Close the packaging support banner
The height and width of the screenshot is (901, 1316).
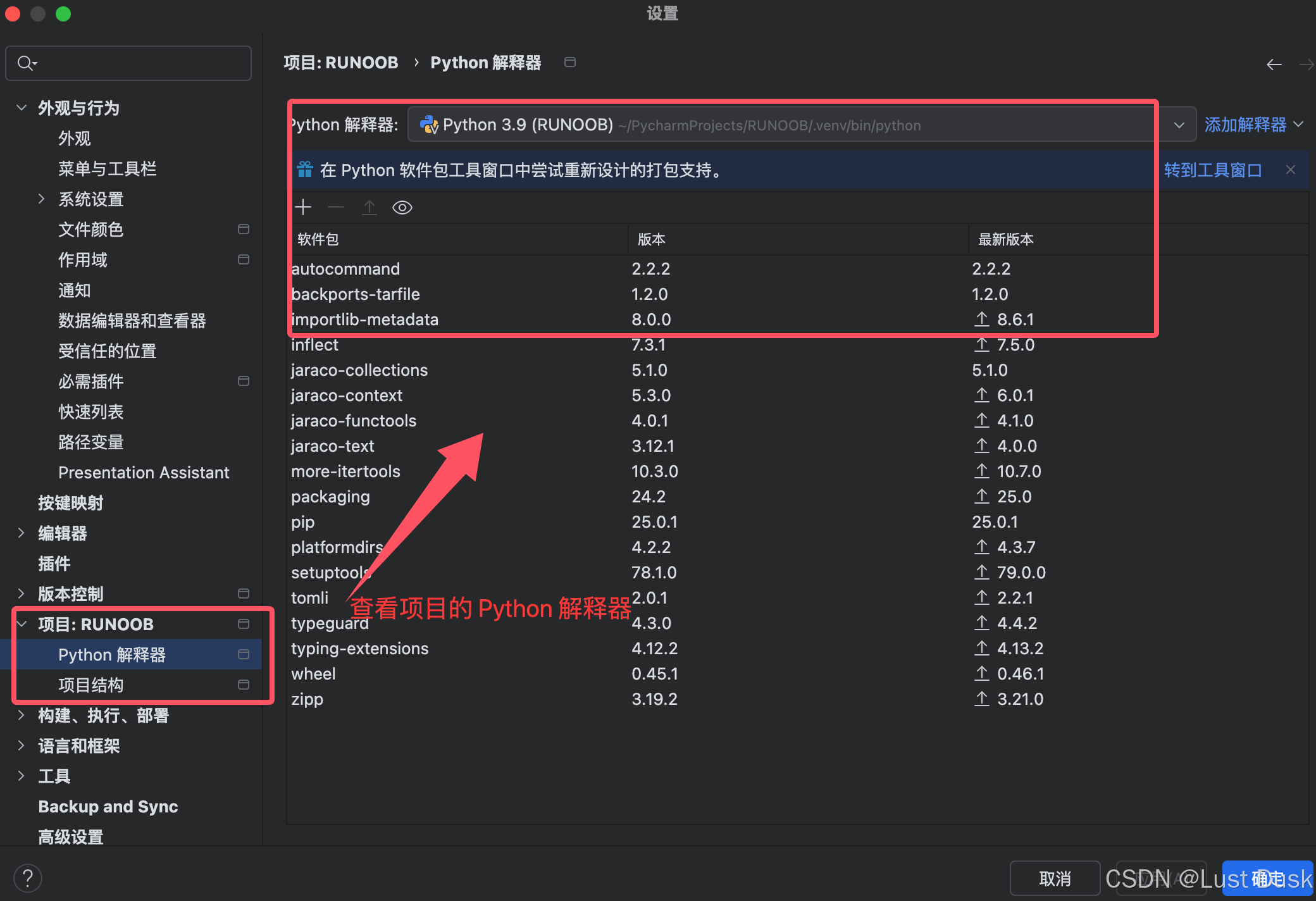click(1291, 170)
